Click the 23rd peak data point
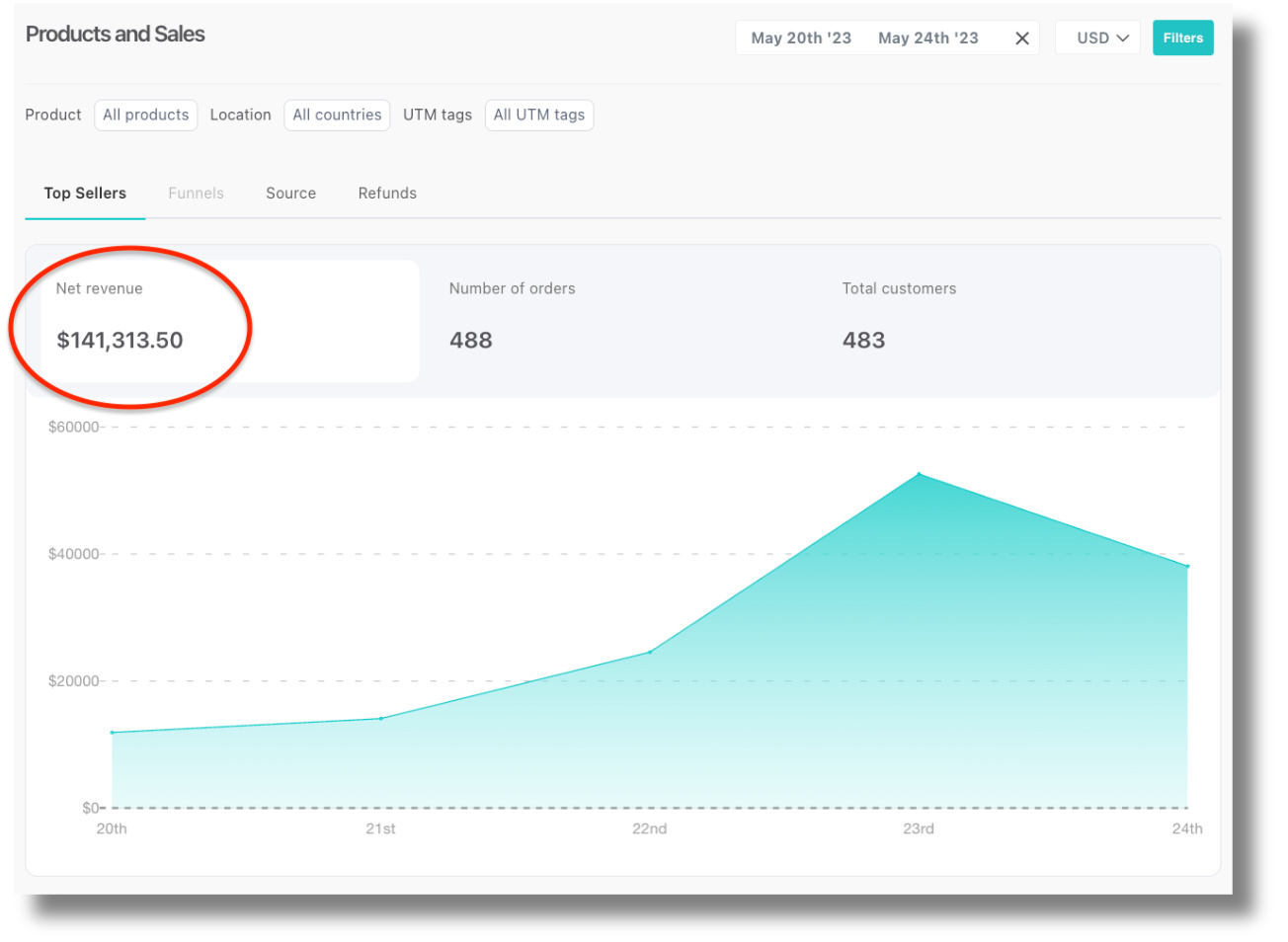 919,475
